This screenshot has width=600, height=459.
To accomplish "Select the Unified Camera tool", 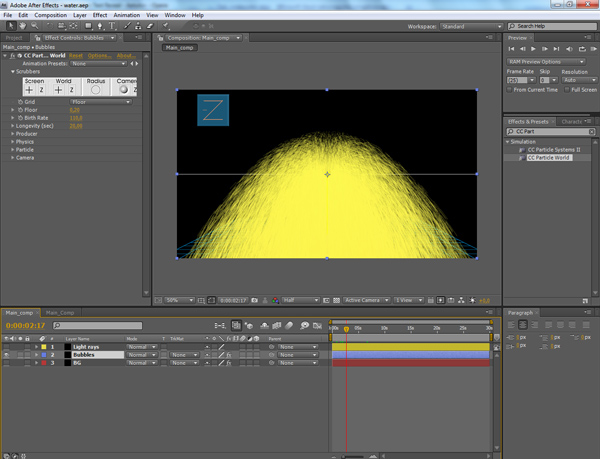I will coord(61,26).
